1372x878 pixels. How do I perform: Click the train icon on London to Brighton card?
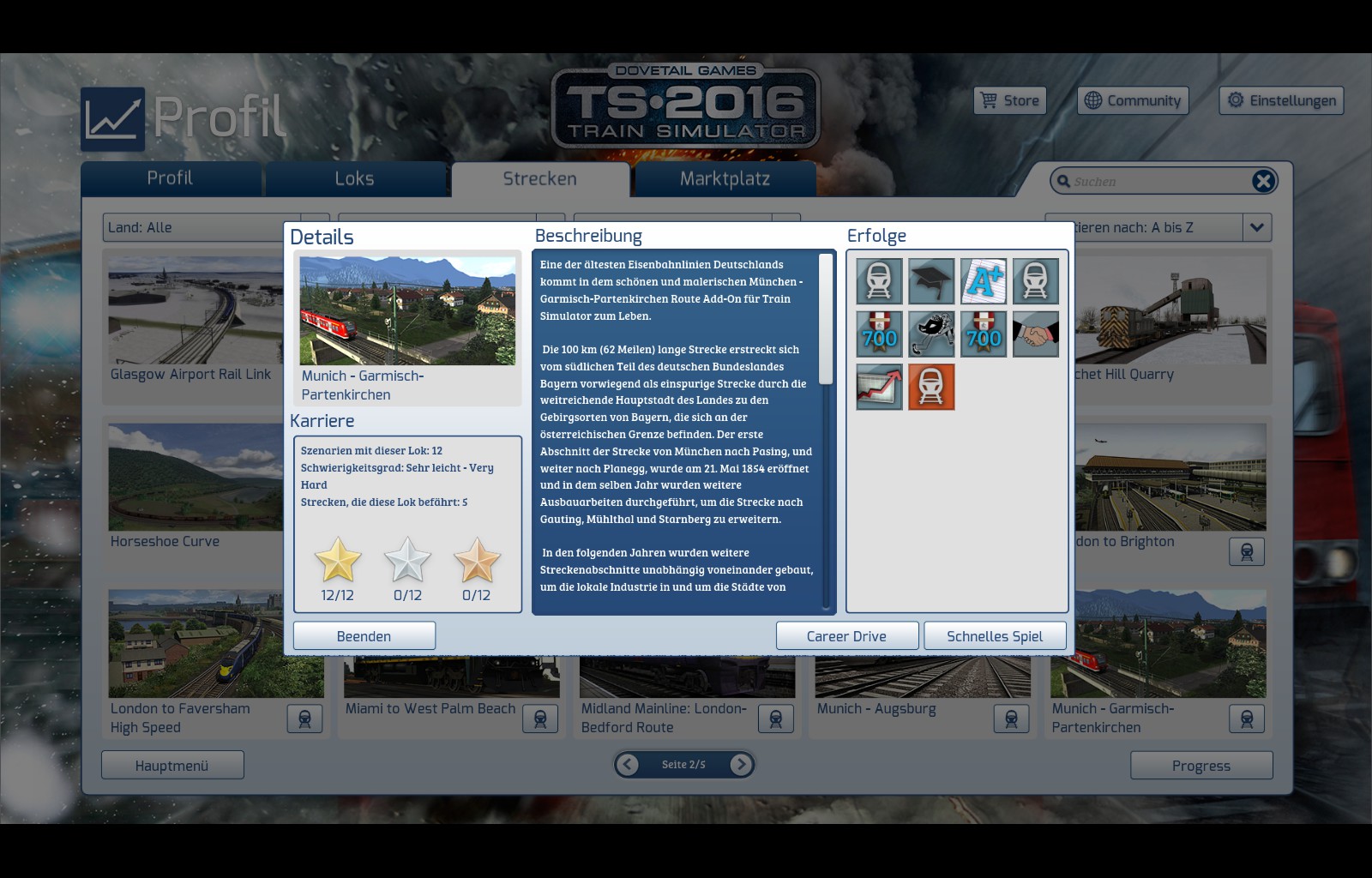(x=1247, y=551)
